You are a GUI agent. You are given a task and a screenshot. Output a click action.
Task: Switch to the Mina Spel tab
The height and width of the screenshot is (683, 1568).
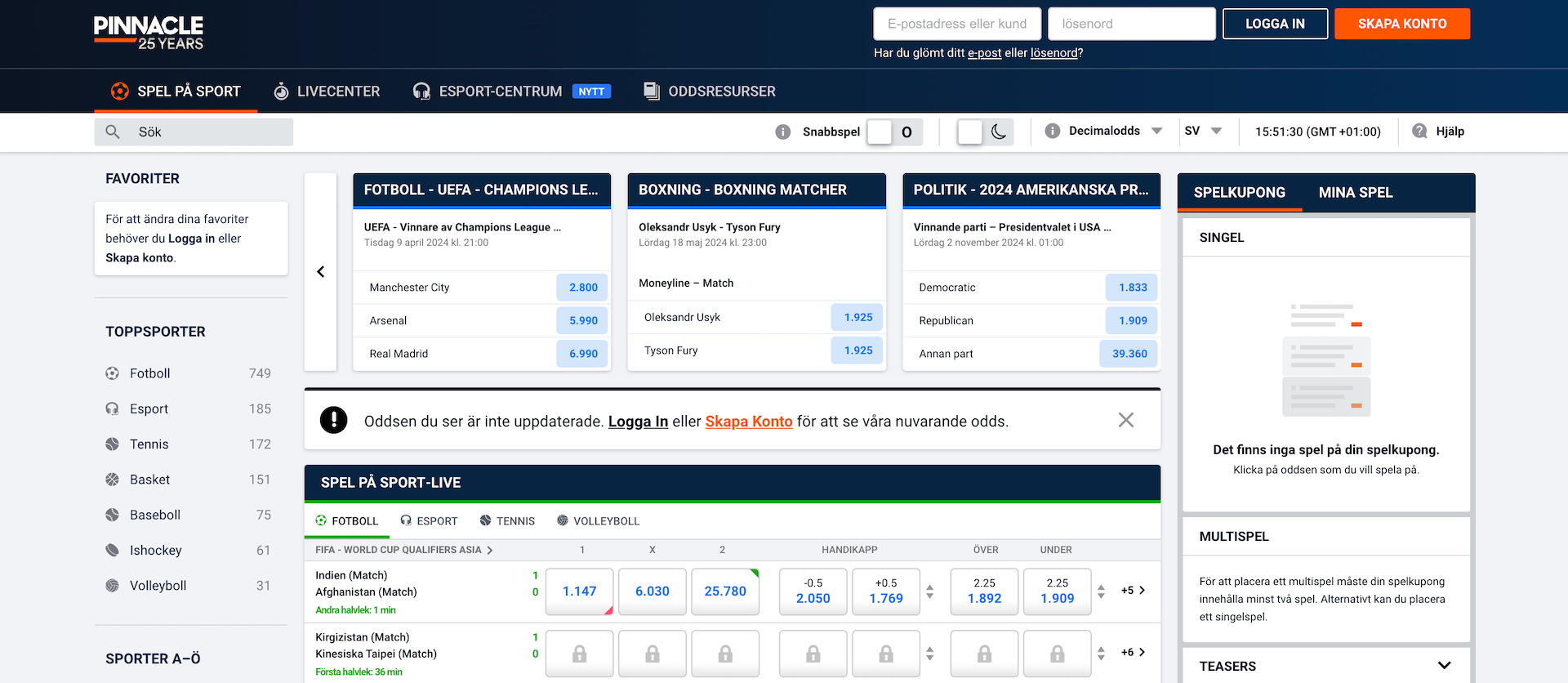(x=1355, y=193)
